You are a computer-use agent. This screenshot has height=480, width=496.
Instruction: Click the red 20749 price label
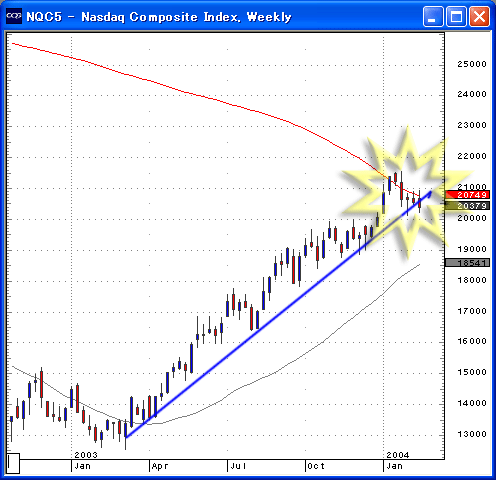click(x=467, y=195)
